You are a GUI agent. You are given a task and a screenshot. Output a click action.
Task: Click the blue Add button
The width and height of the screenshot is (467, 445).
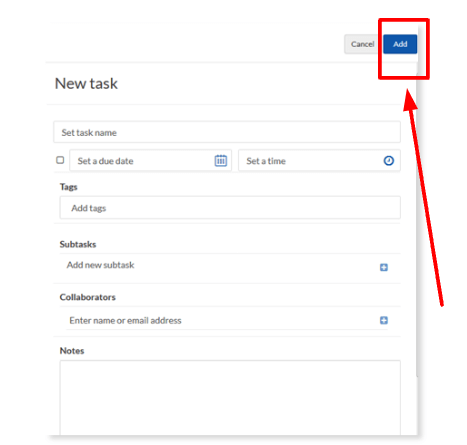click(400, 44)
